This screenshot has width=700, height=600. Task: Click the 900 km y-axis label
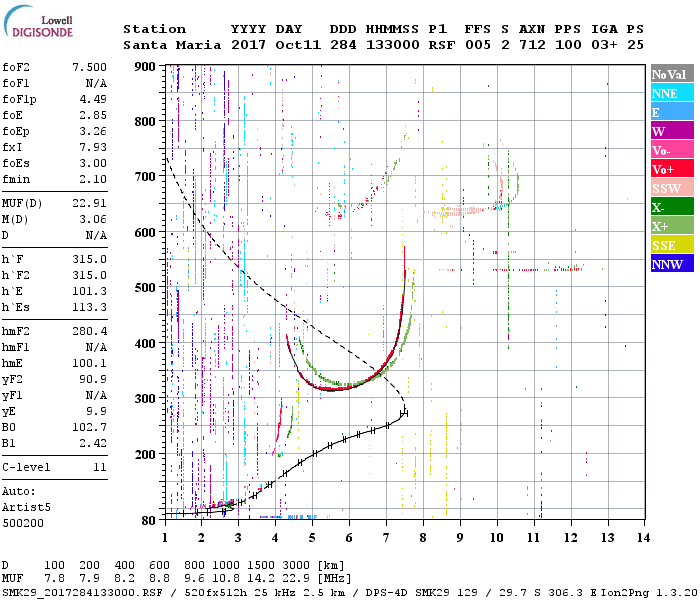pos(145,67)
